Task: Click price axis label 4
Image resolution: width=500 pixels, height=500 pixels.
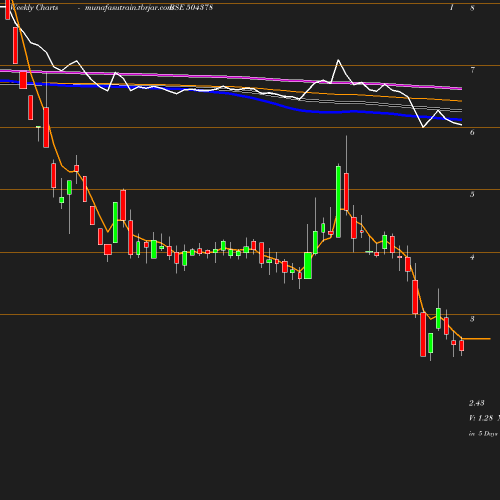Action: coord(472,257)
